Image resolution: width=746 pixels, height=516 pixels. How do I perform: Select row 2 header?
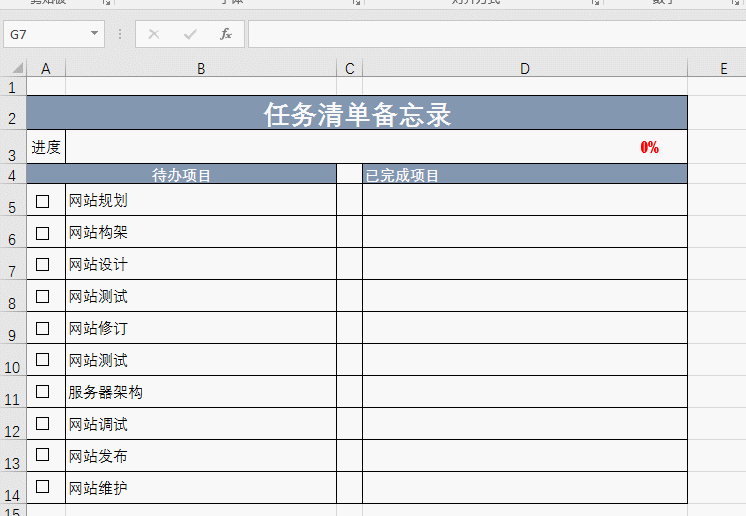point(13,113)
